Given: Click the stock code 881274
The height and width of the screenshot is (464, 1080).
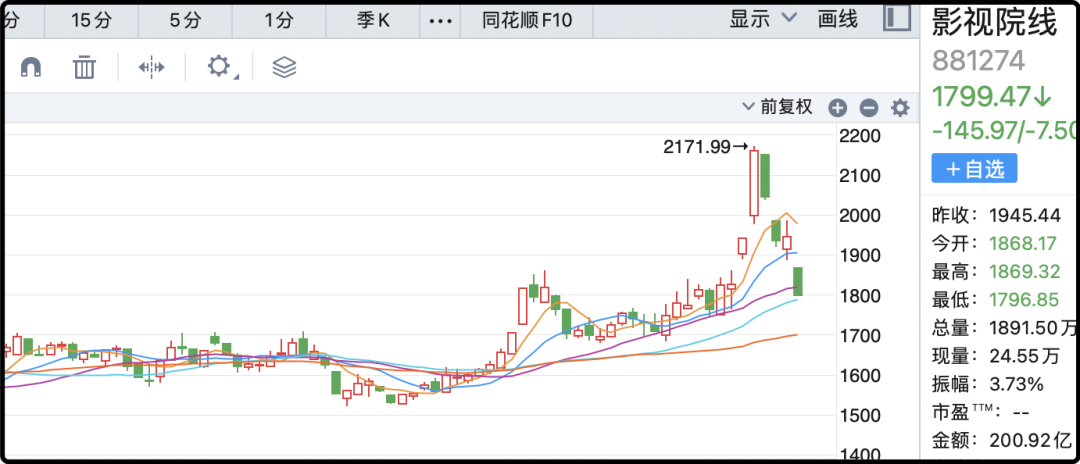Looking at the screenshot, I should tap(979, 61).
